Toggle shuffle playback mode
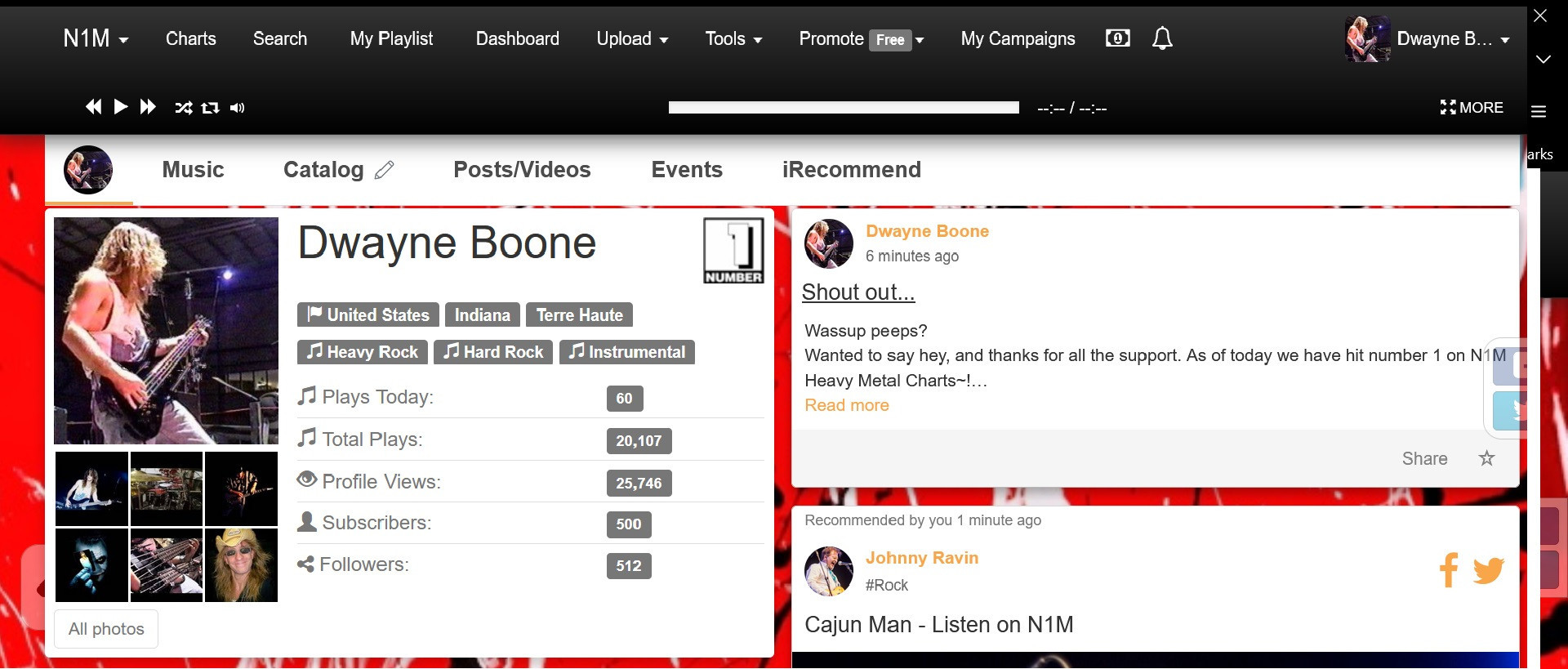 [x=184, y=108]
